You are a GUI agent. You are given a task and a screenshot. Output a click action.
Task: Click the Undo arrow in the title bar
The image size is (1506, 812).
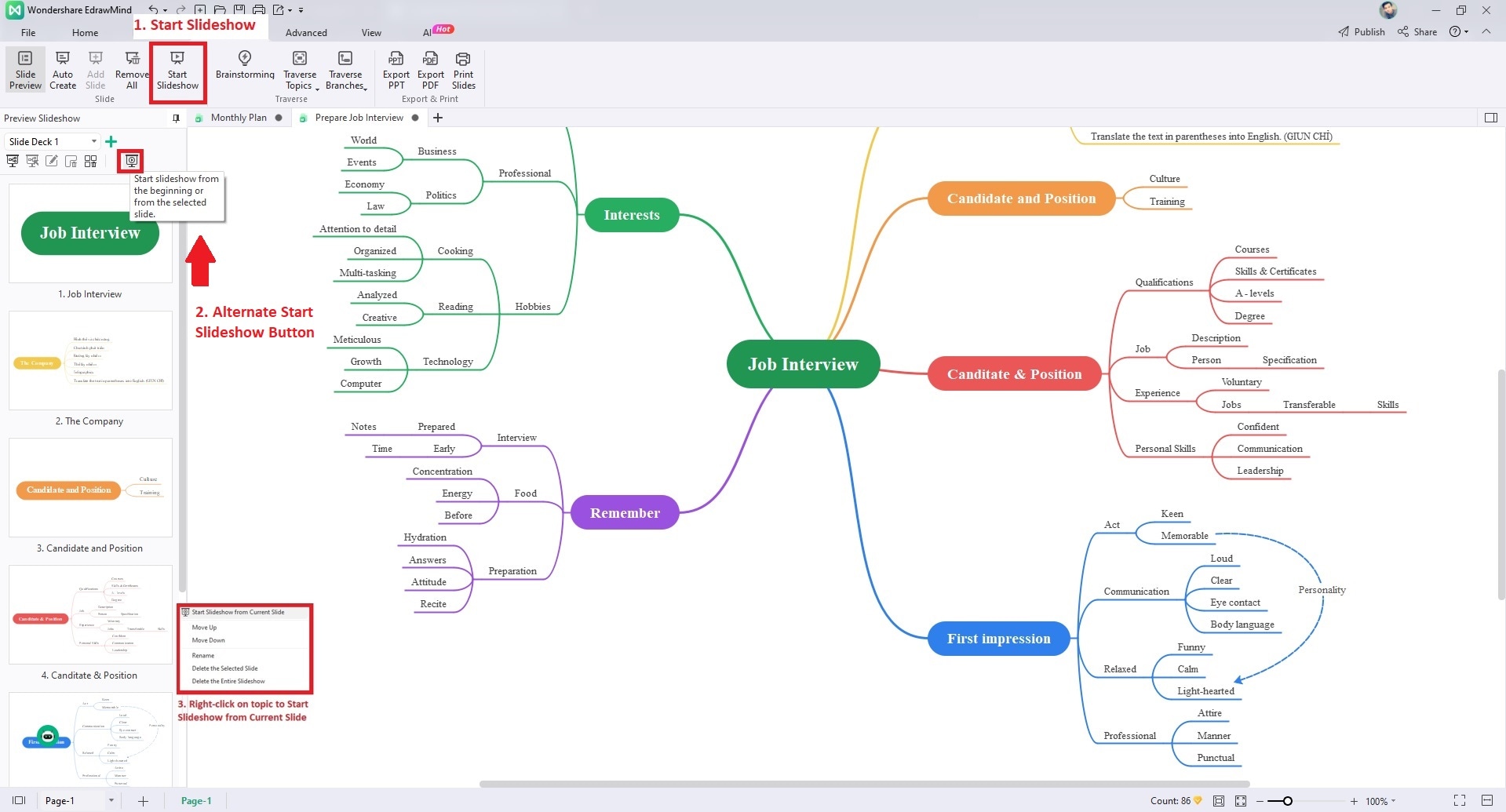[x=153, y=10]
